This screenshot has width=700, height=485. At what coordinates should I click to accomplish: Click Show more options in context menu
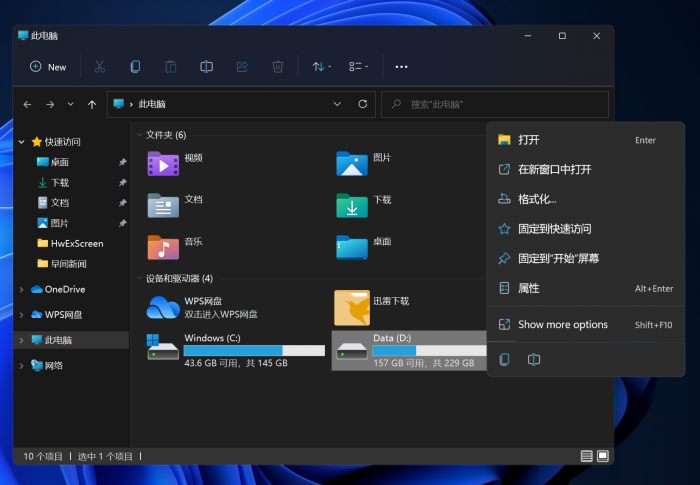click(562, 324)
